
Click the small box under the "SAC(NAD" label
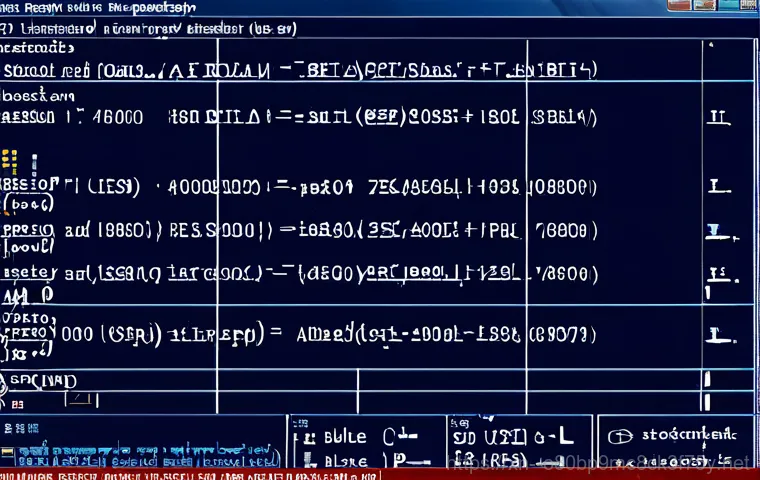pos(81,400)
